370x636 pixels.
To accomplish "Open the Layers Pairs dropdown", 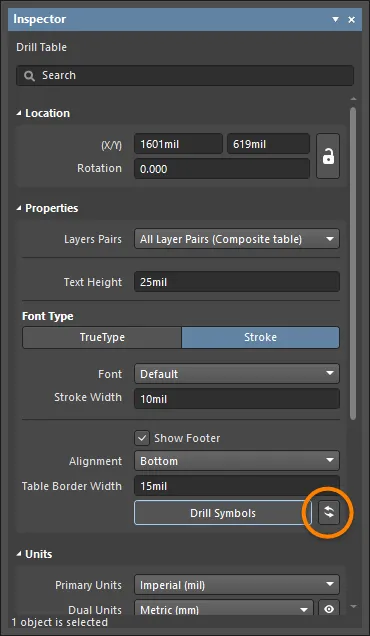I will [x=237, y=239].
